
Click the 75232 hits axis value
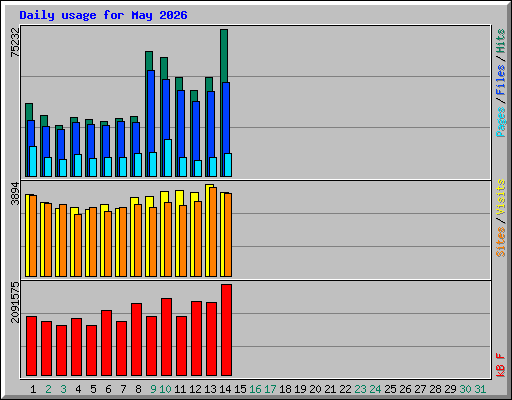(15, 42)
